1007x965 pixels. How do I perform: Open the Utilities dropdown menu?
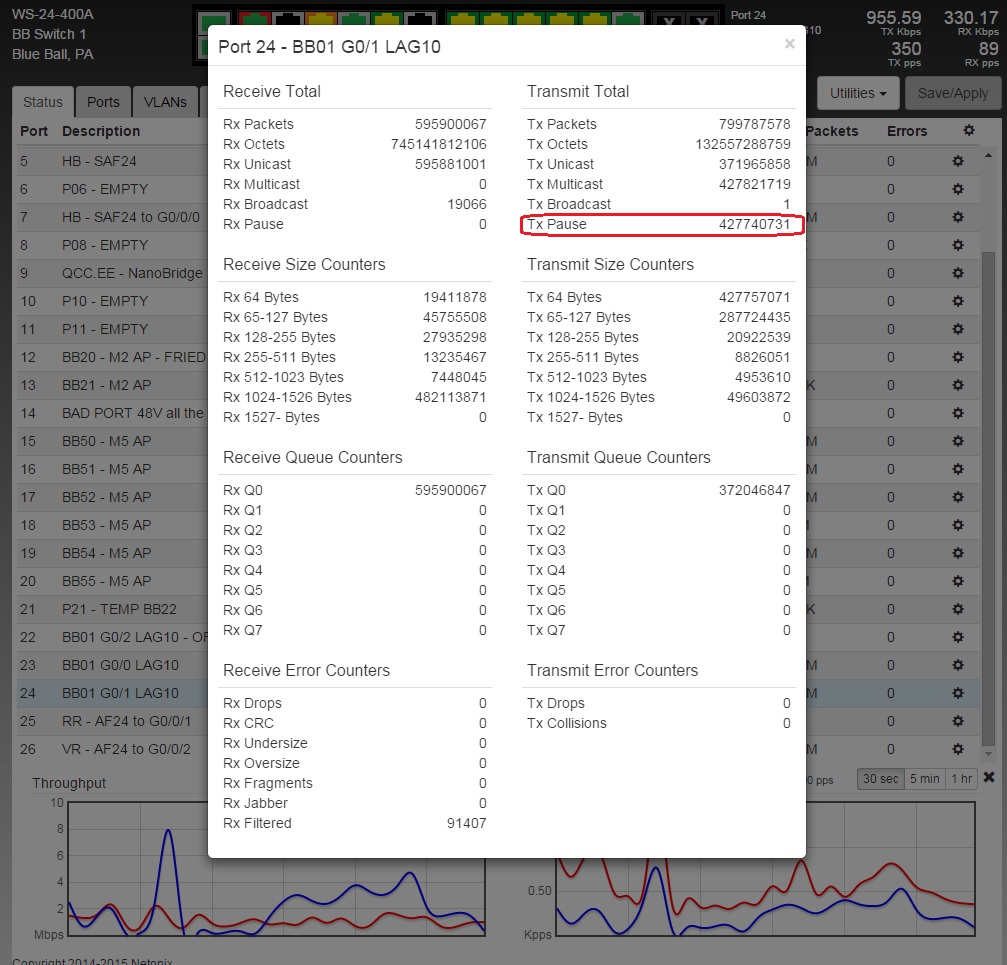[x=858, y=93]
